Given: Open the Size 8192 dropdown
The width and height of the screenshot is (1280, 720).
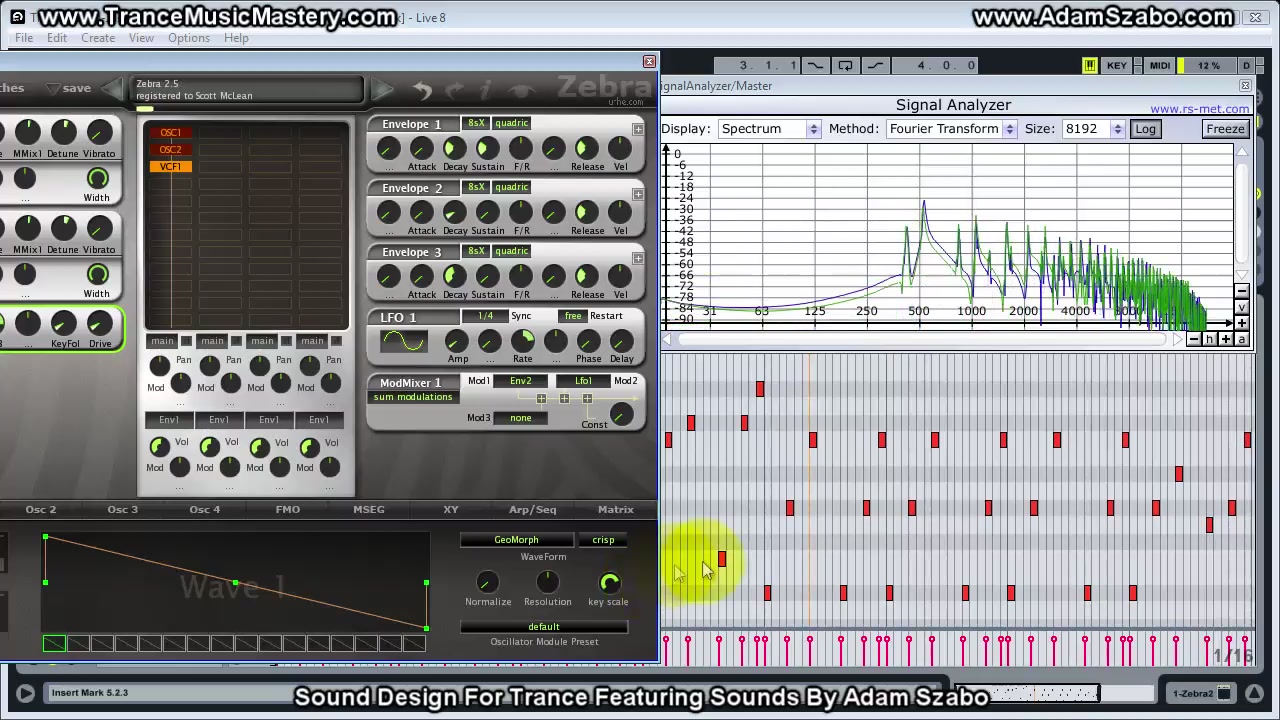Looking at the screenshot, I should point(1092,129).
